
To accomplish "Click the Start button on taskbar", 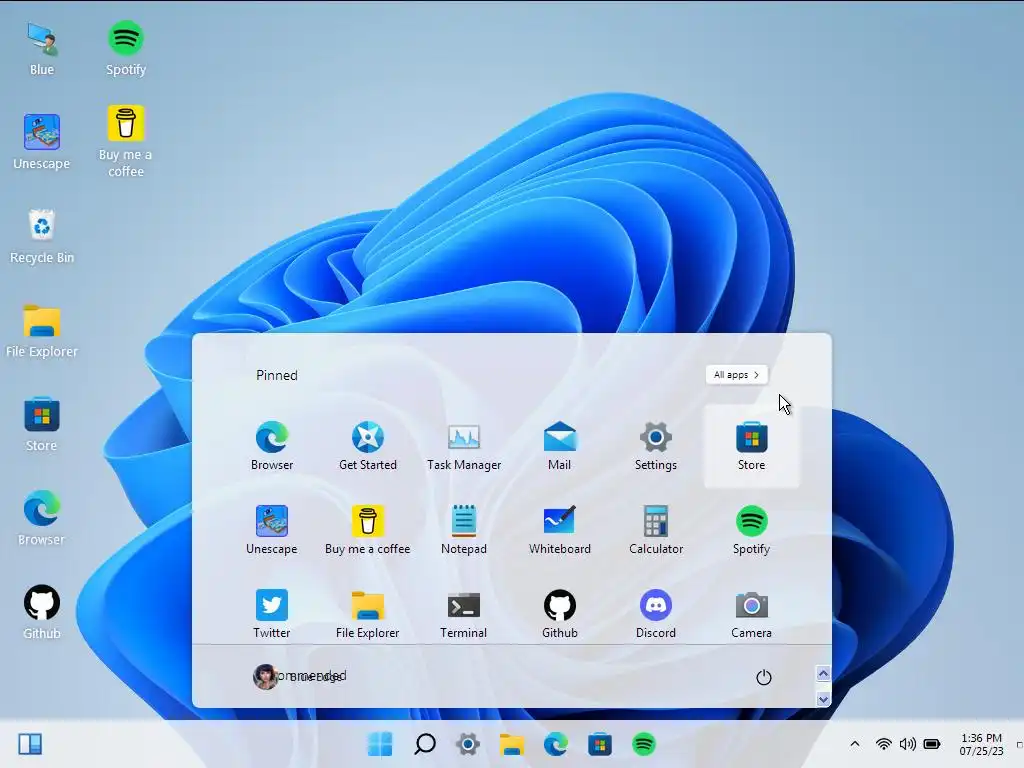I will (380, 744).
